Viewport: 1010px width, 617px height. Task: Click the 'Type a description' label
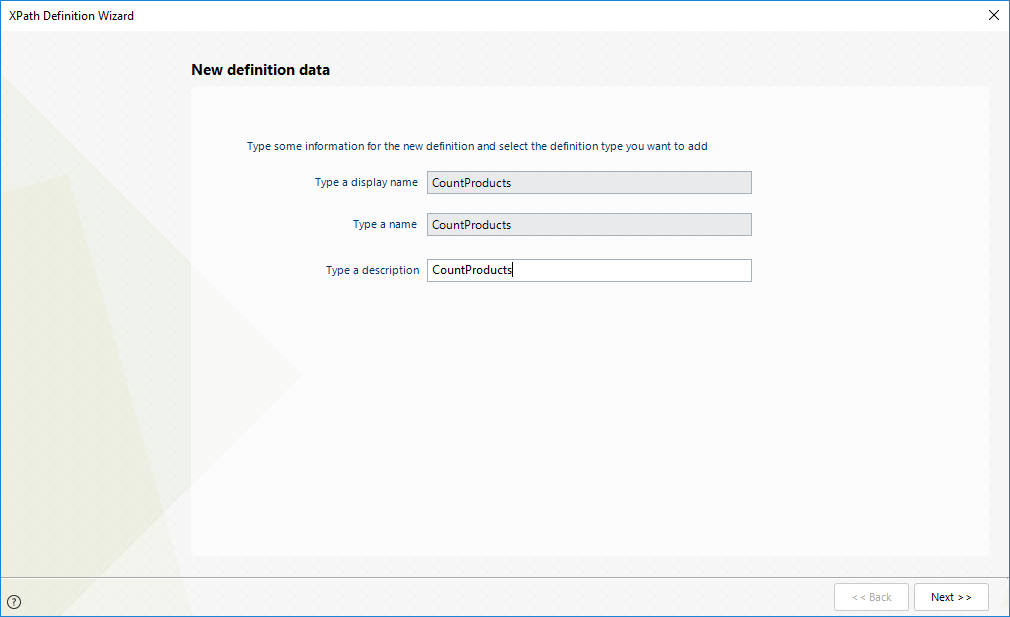372,271
